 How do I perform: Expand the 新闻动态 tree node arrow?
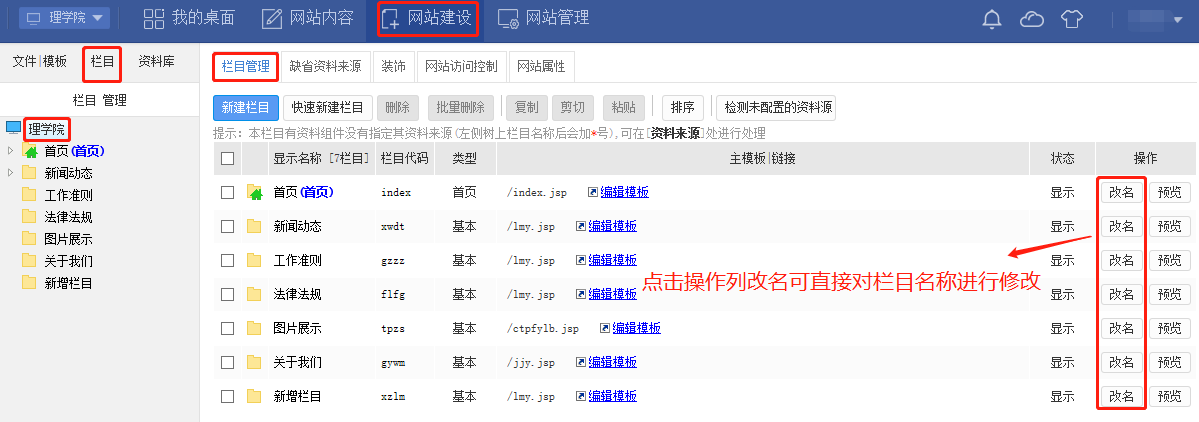click(11, 173)
